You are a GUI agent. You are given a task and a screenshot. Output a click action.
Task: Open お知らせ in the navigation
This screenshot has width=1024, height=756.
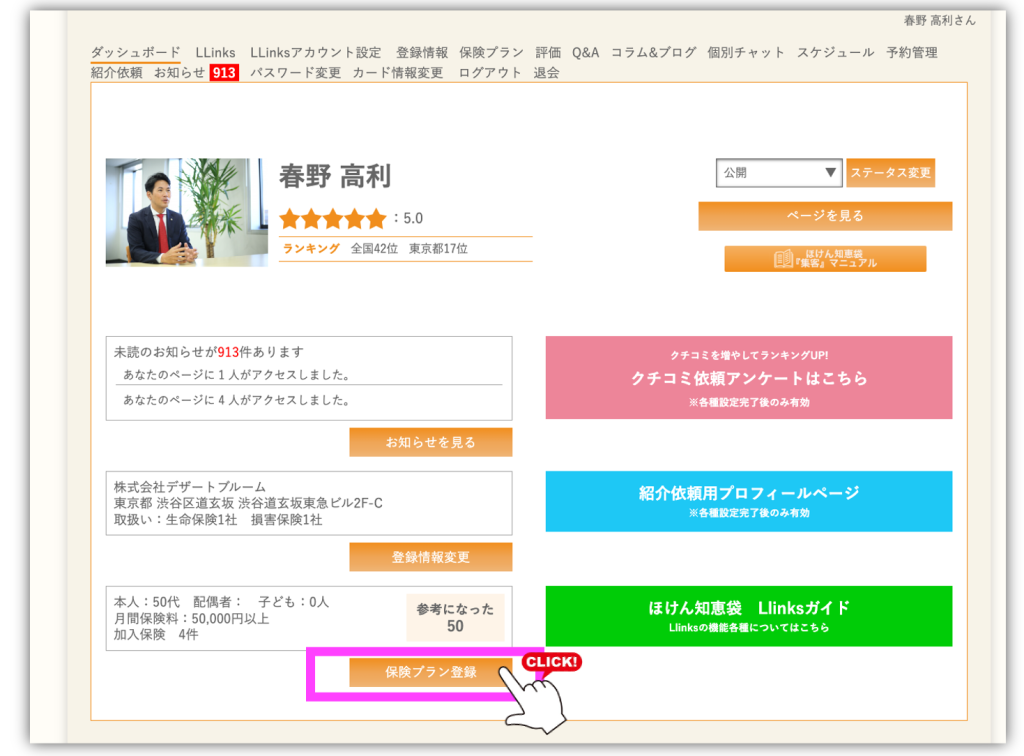(180, 72)
